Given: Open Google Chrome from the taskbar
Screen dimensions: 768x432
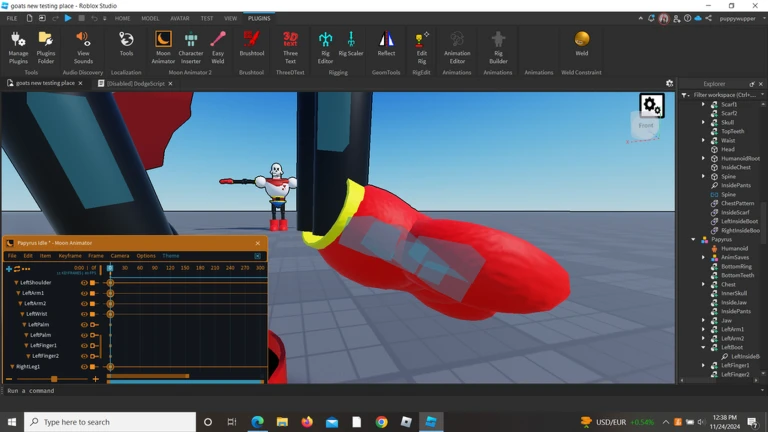Looking at the screenshot, I should [381, 422].
